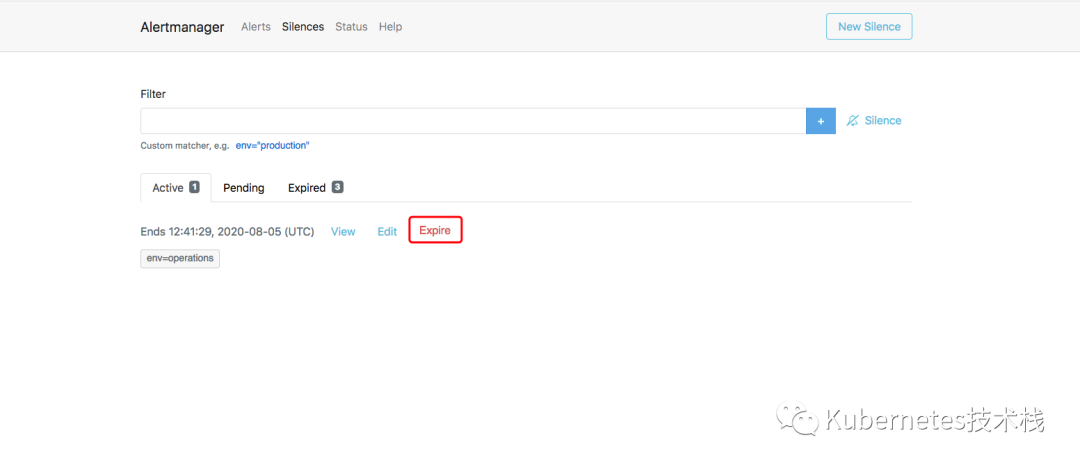The image size is (1080, 467).
Task: Insert the env="production" example matcher
Action: 273,146
